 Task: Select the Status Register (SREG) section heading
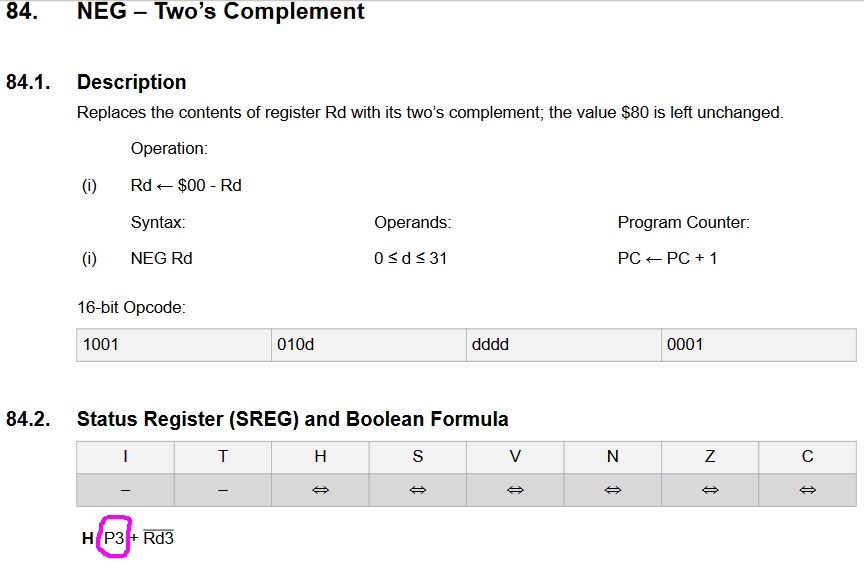coord(292,419)
